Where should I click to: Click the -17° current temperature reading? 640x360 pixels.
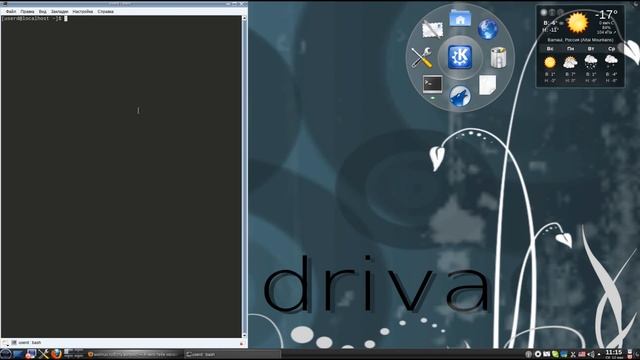point(606,15)
